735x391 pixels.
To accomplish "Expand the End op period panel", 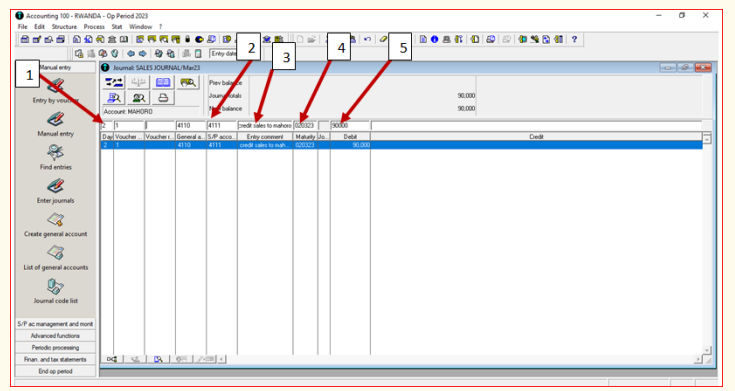I will point(55,371).
